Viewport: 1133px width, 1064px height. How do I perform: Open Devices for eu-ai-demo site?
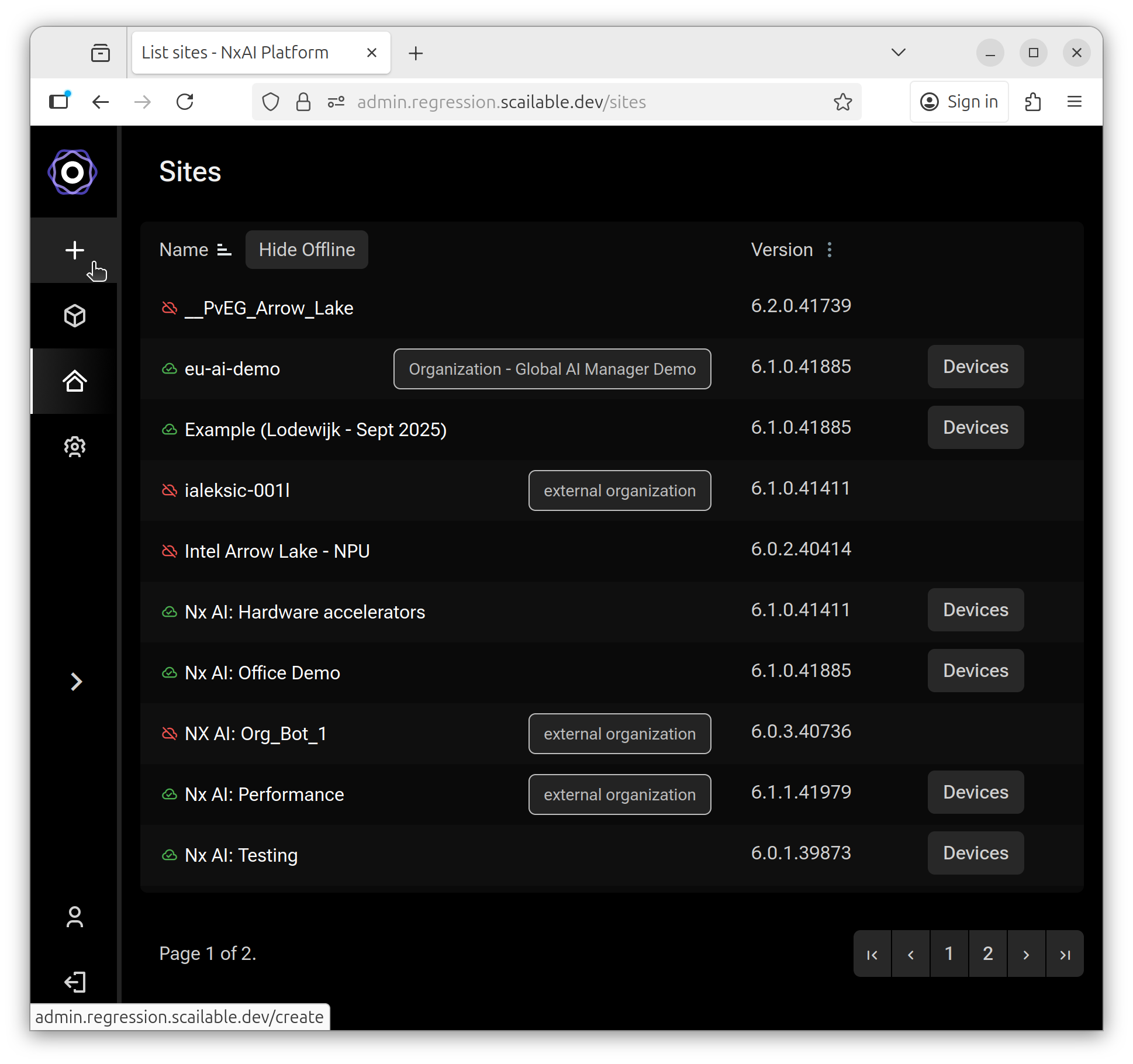coord(975,367)
